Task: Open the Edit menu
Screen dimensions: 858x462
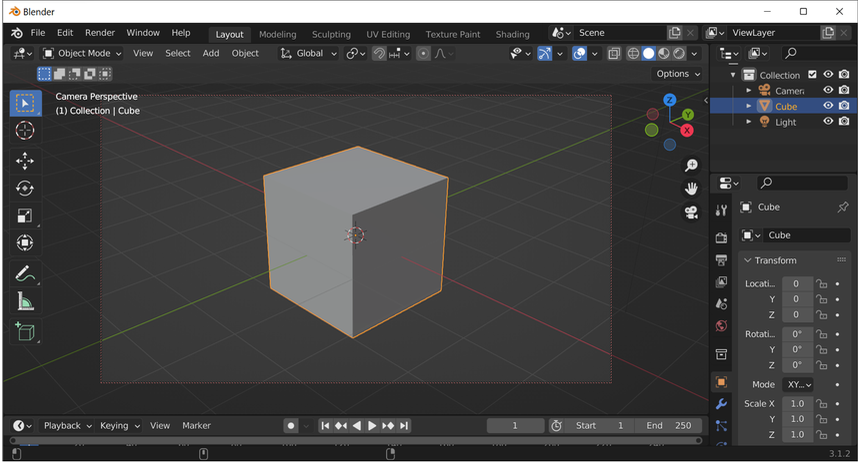Action: 65,33
